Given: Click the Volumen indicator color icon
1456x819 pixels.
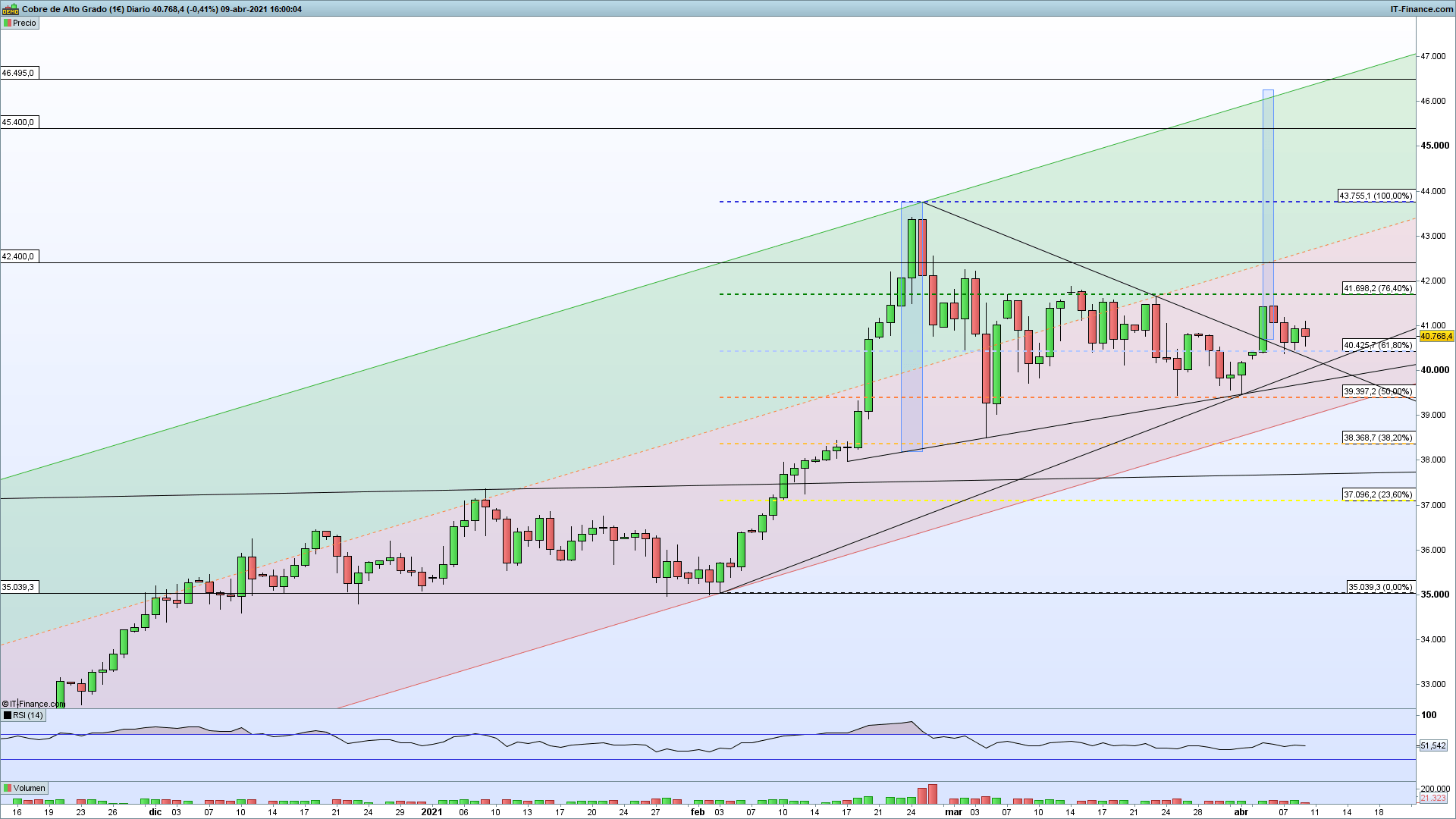Looking at the screenshot, I should click(7, 788).
